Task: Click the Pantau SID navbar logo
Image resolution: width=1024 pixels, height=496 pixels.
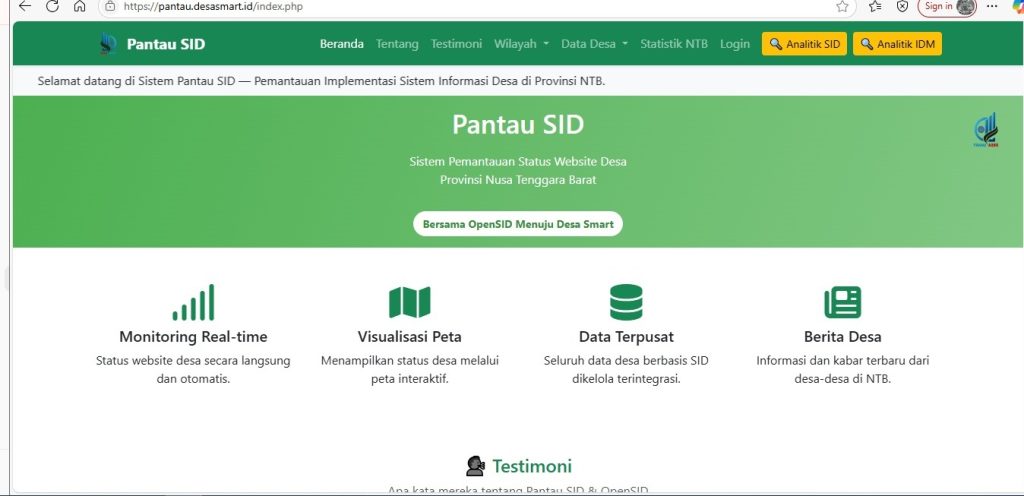Action: pos(108,44)
